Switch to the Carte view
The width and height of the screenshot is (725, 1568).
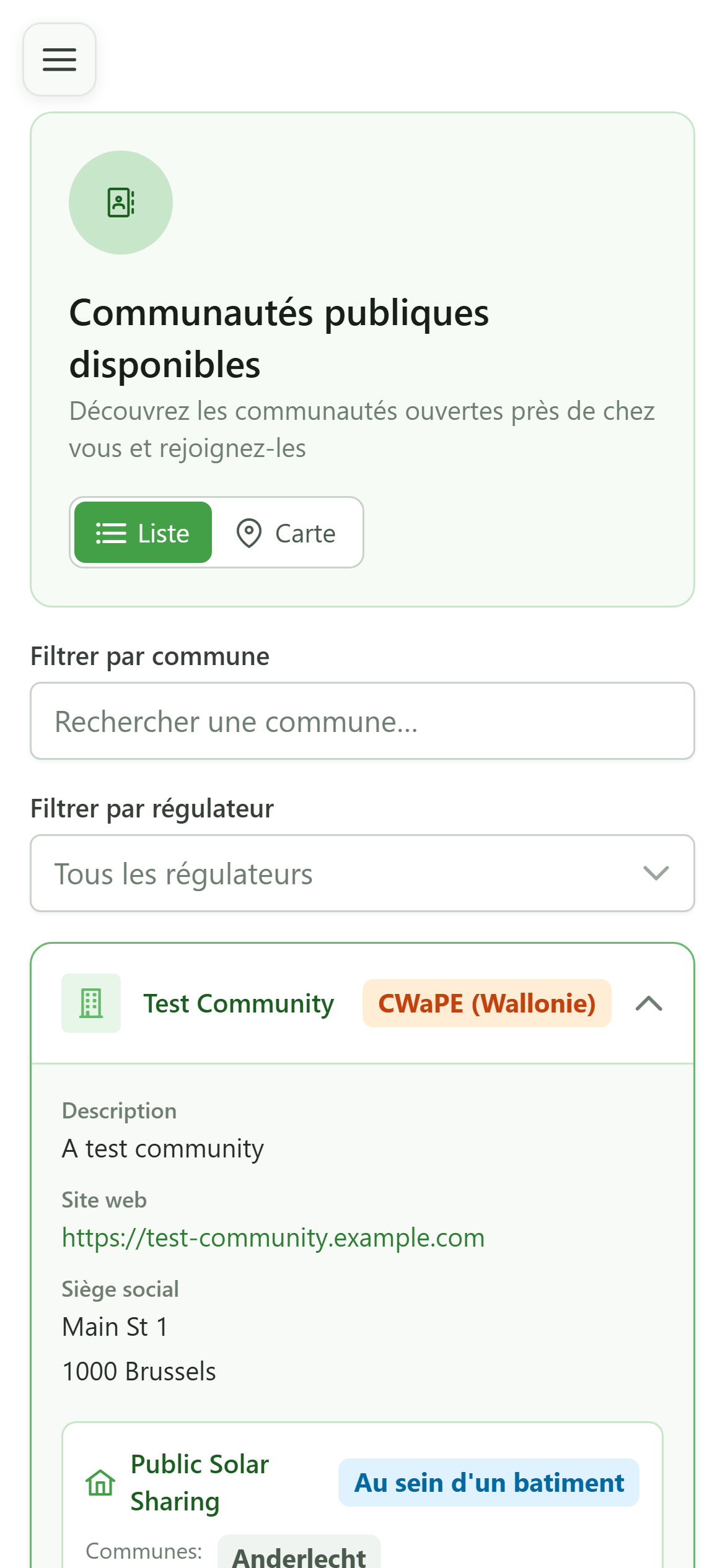click(286, 533)
